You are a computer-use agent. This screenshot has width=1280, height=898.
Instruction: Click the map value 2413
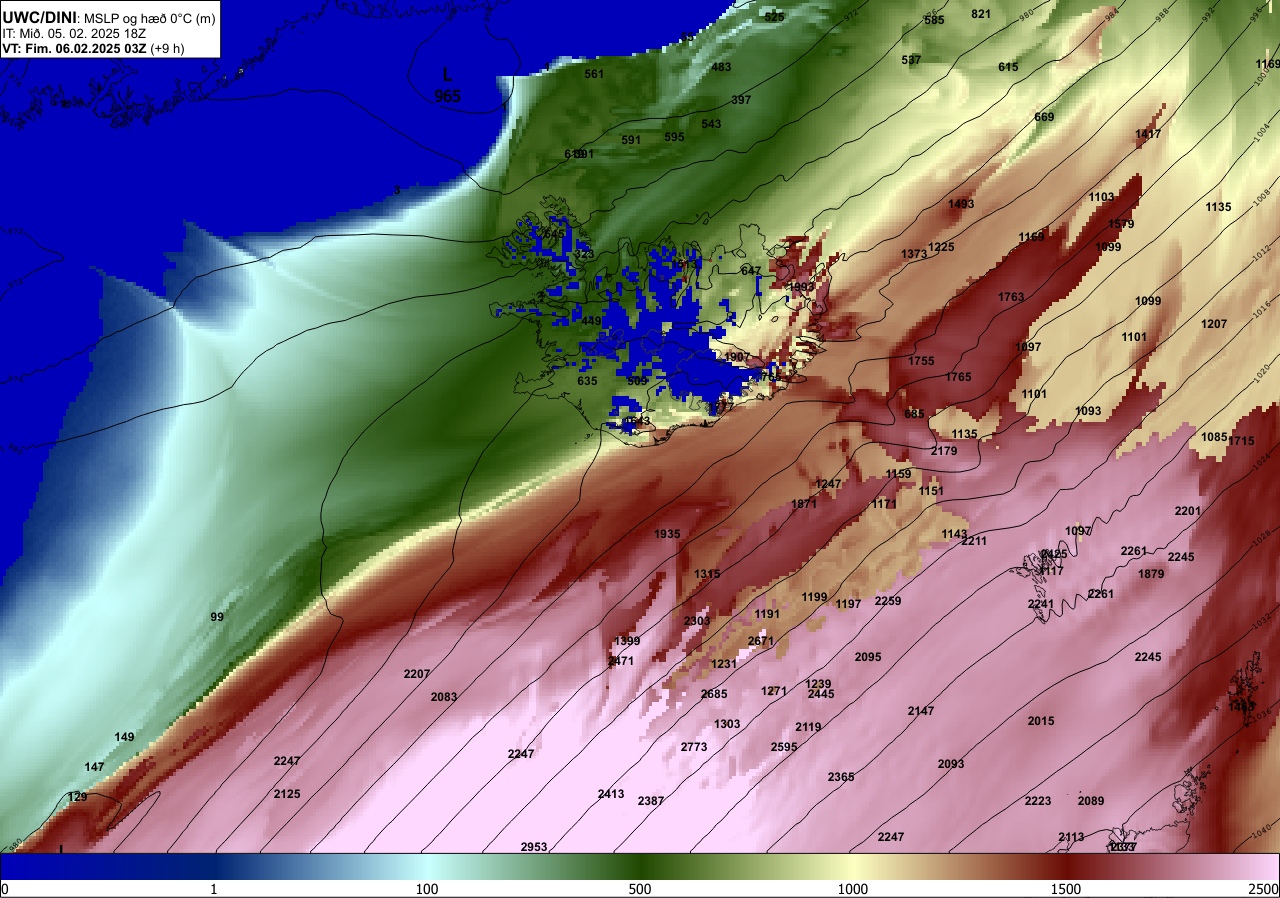tap(611, 794)
